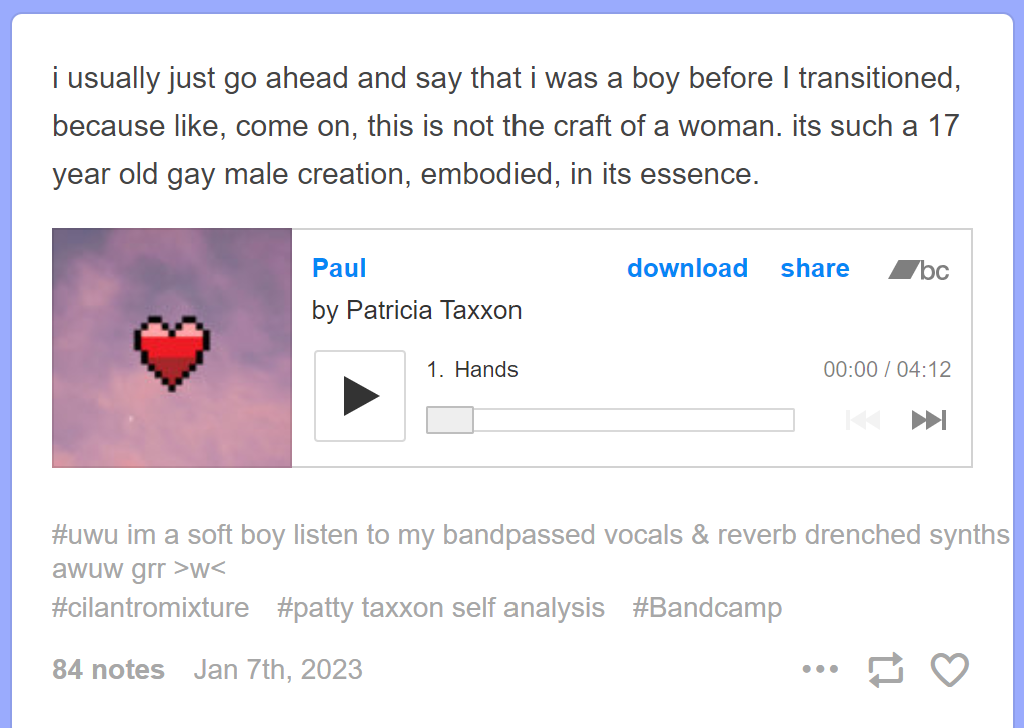
Task: Browse the #patty taxxon self analysis tag
Action: 440,608
